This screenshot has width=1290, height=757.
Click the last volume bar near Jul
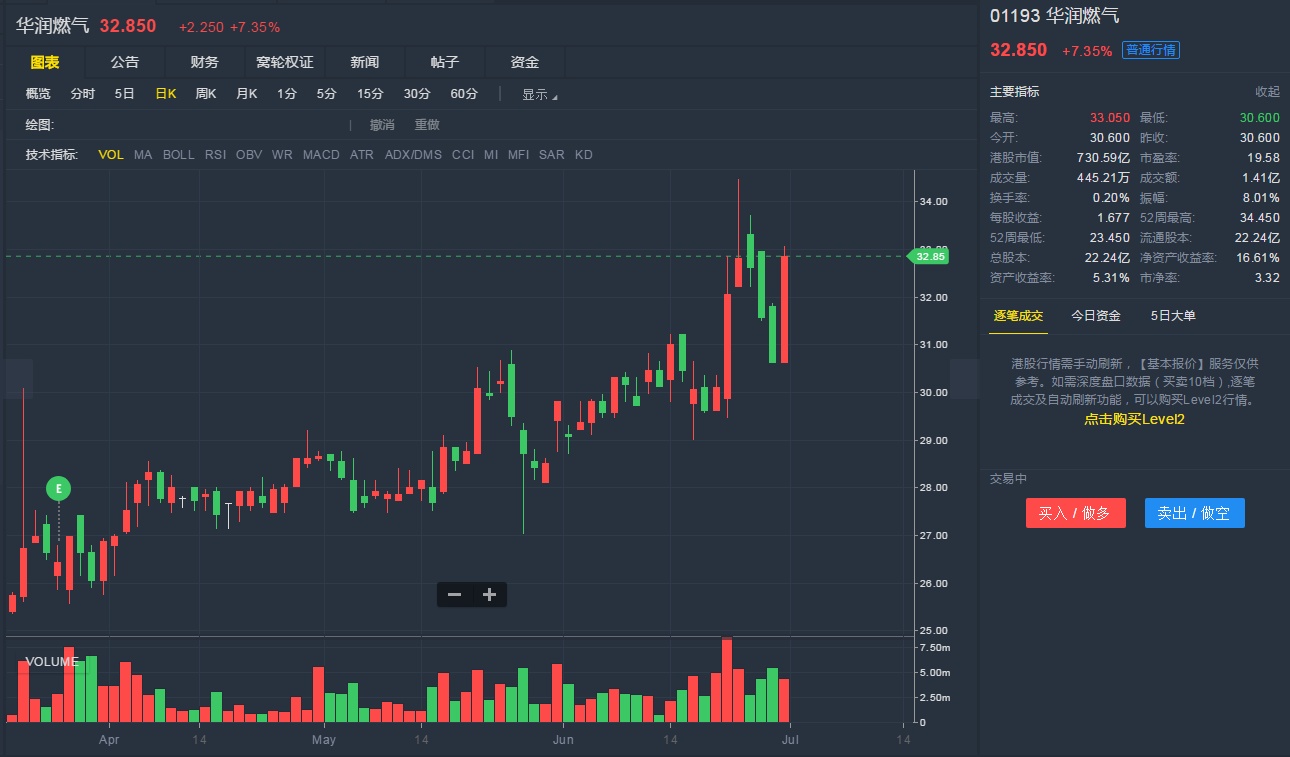784,700
